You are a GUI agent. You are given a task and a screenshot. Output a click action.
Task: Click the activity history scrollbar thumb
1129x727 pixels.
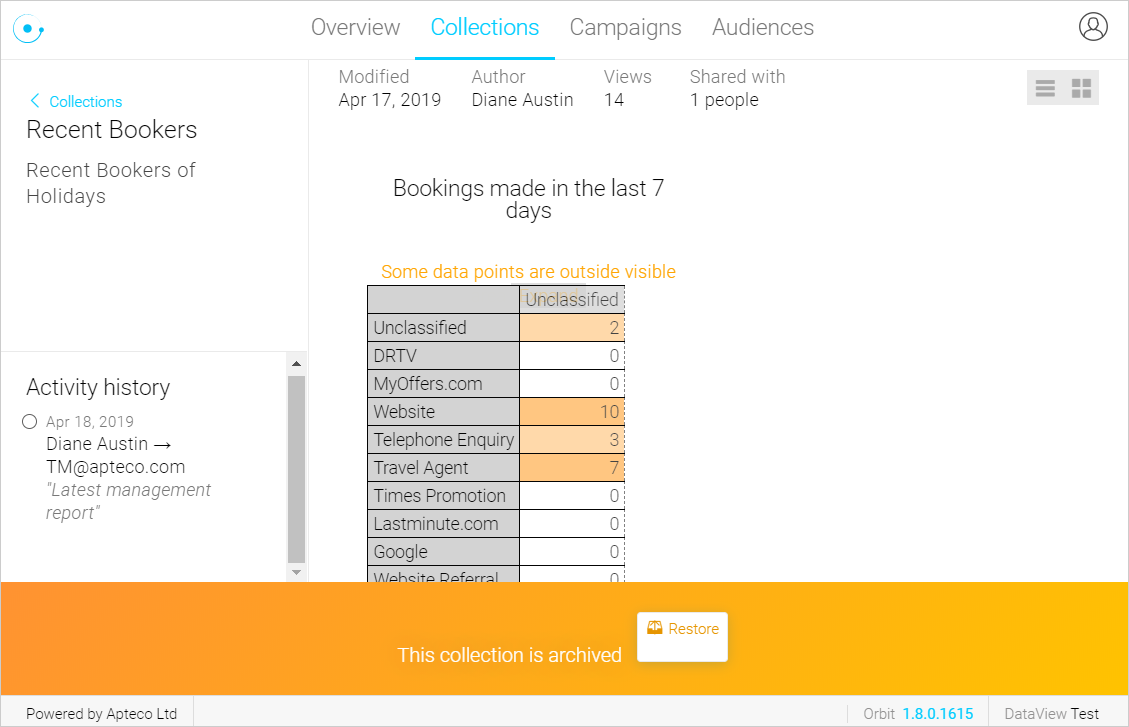(x=296, y=469)
